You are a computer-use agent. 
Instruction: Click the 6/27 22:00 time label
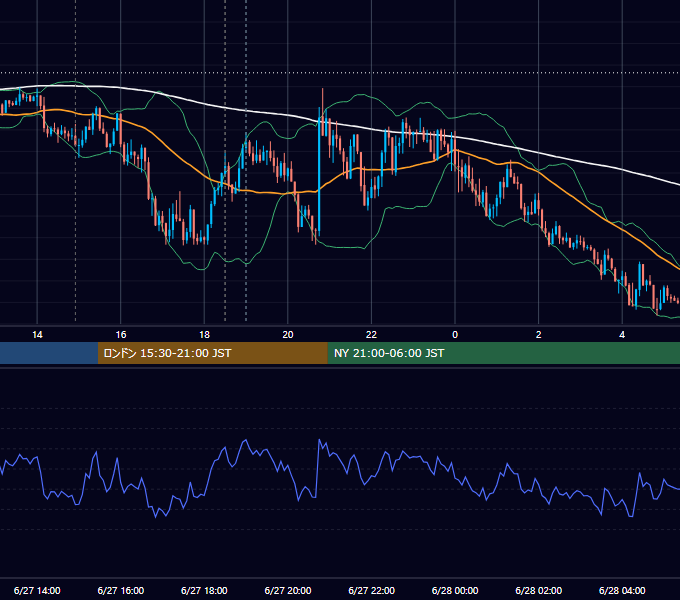(371, 590)
